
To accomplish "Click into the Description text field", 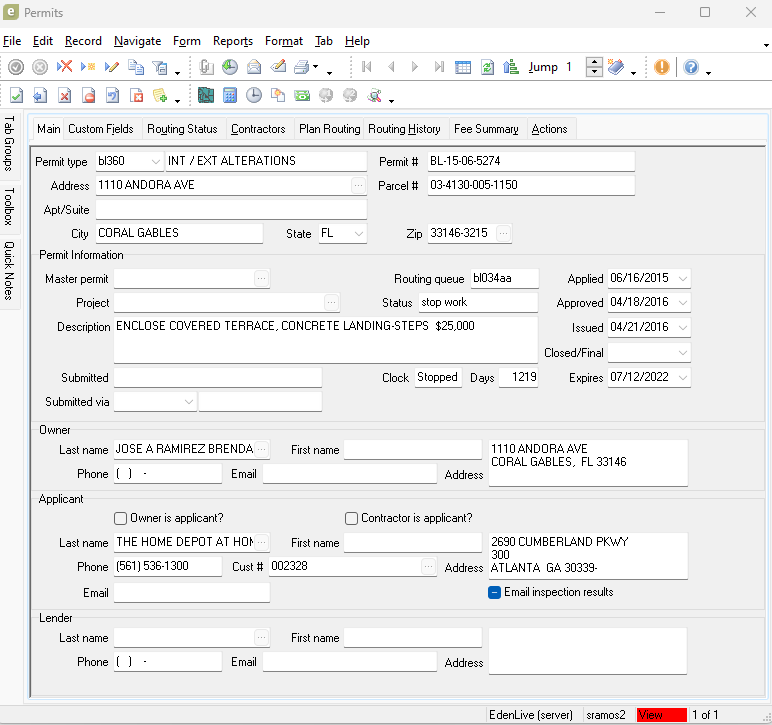I will point(325,340).
